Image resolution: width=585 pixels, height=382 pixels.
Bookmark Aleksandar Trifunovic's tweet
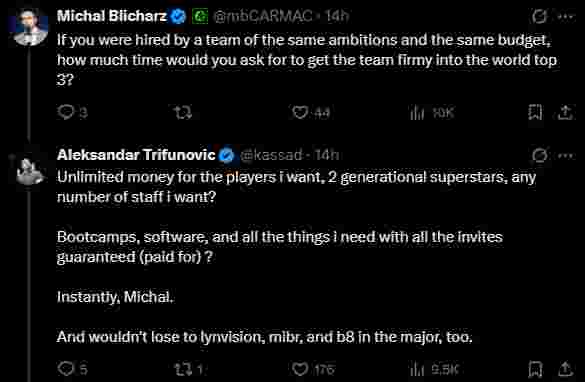(535, 369)
